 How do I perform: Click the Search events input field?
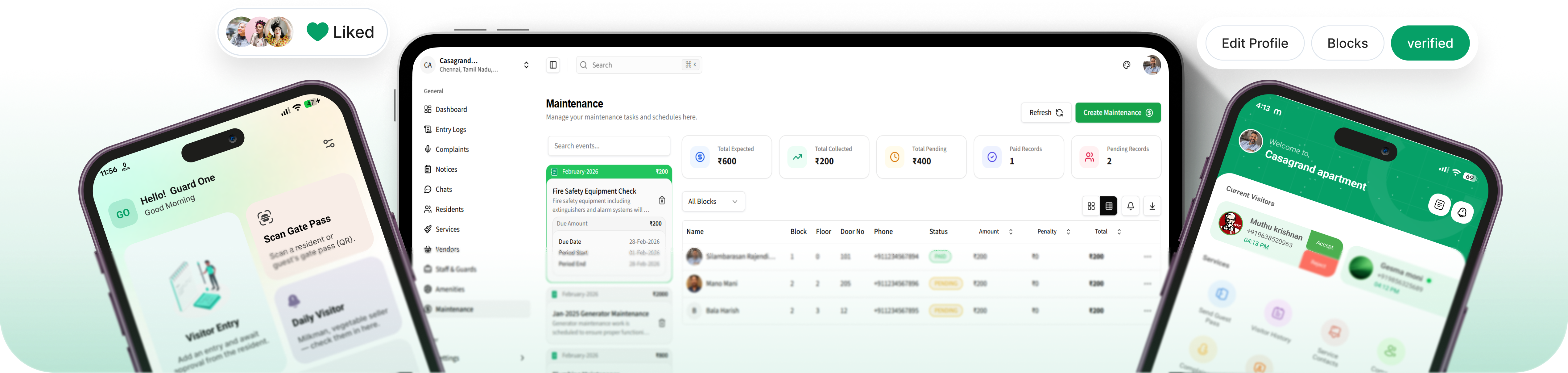point(609,146)
